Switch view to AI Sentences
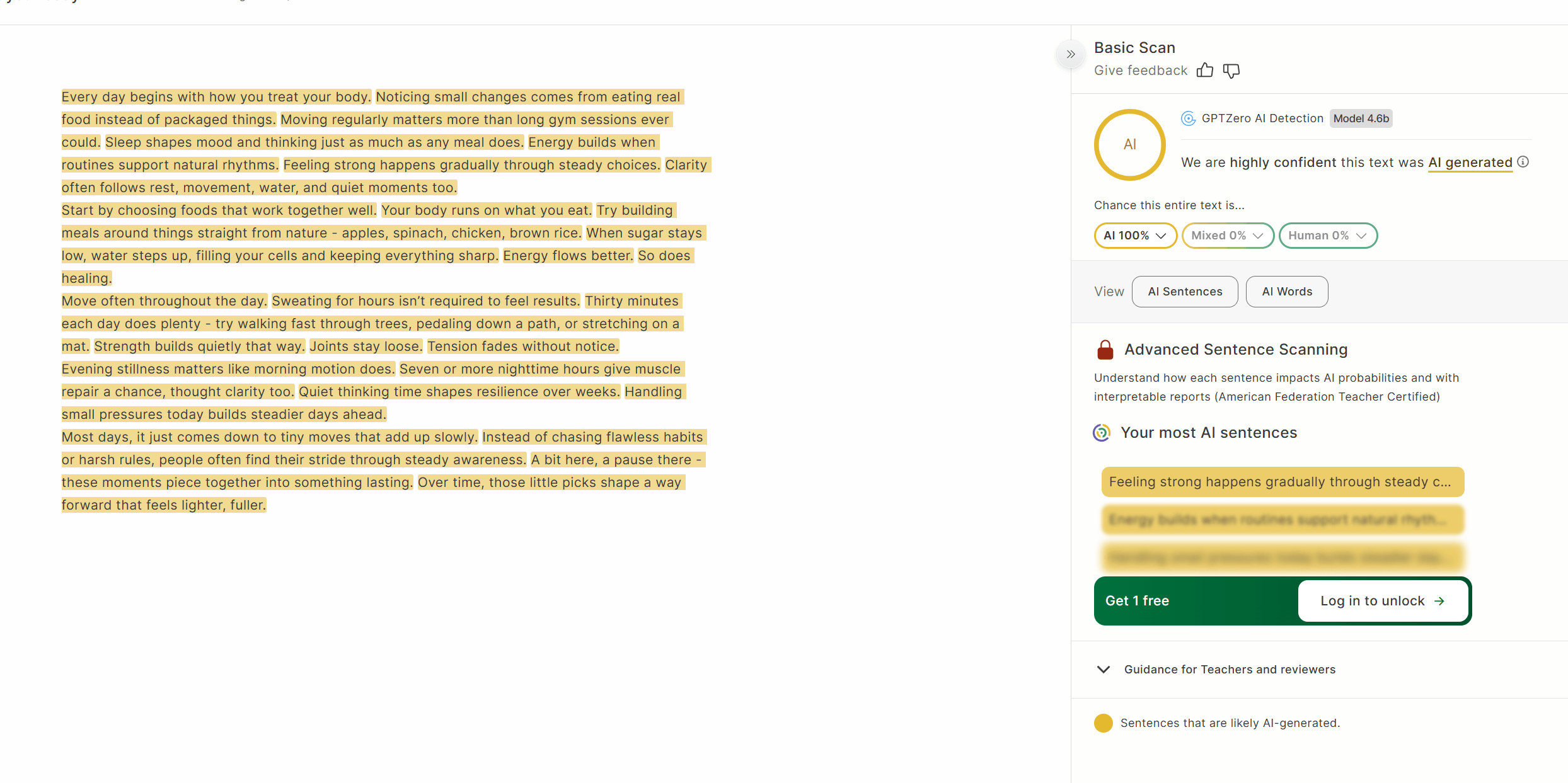This screenshot has width=1568, height=783. pos(1185,292)
